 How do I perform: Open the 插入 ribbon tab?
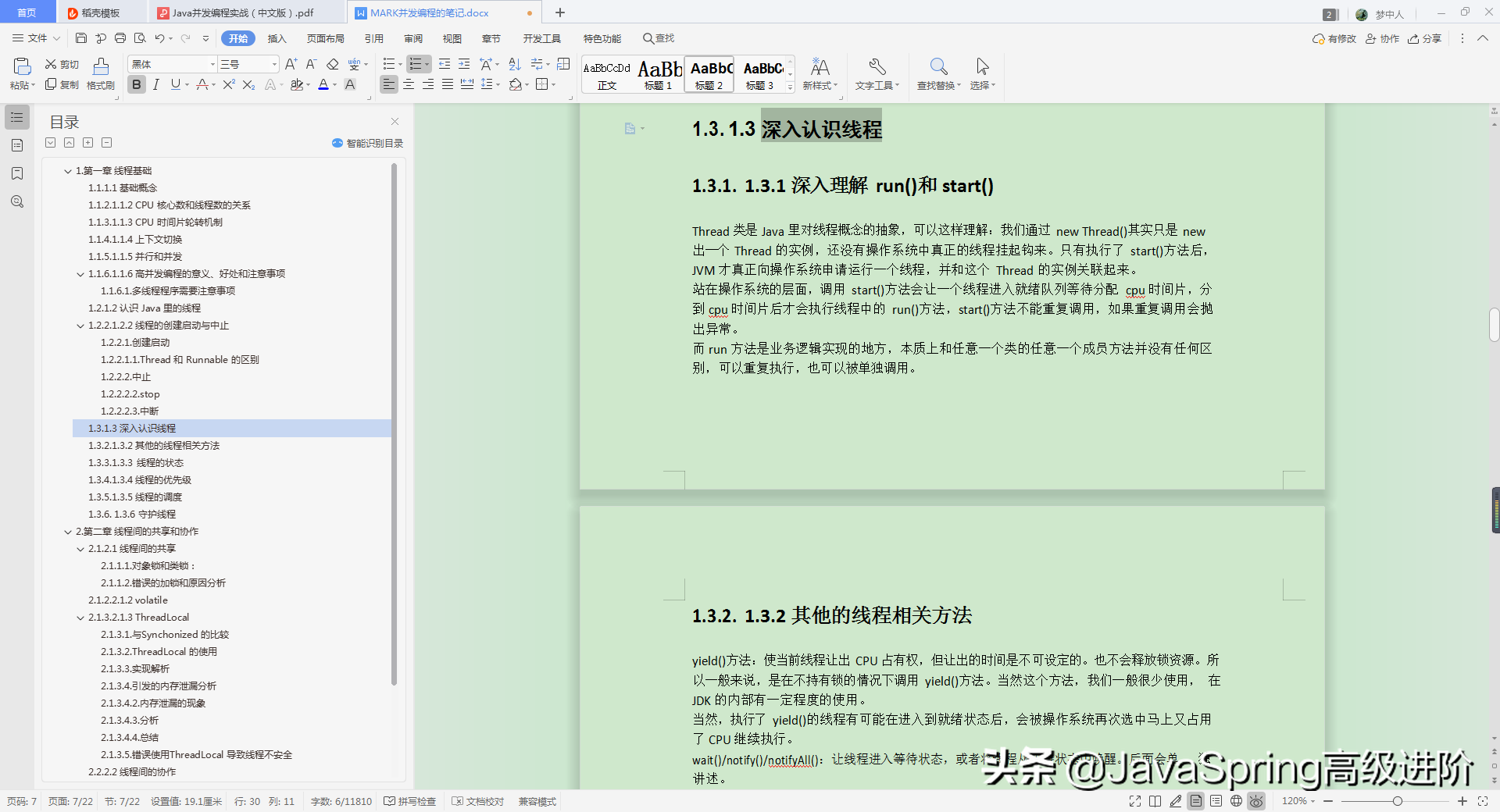coord(277,38)
